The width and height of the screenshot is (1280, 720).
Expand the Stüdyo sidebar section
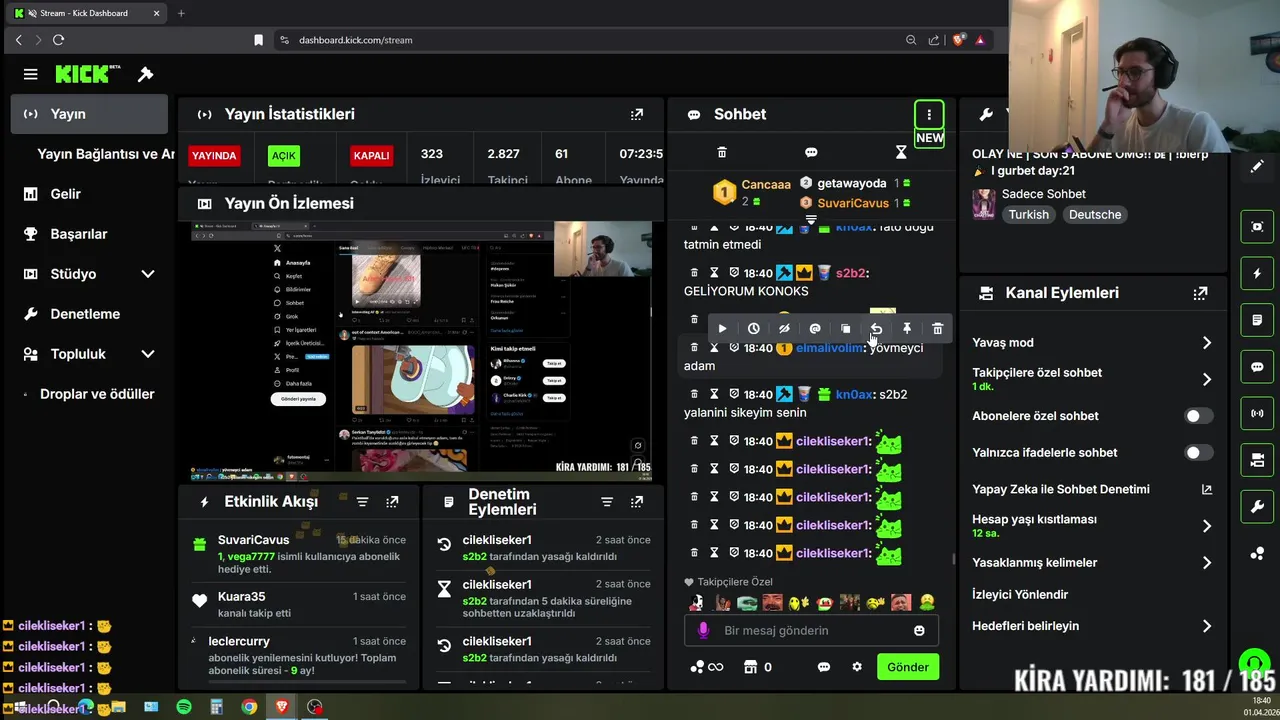pos(147,274)
